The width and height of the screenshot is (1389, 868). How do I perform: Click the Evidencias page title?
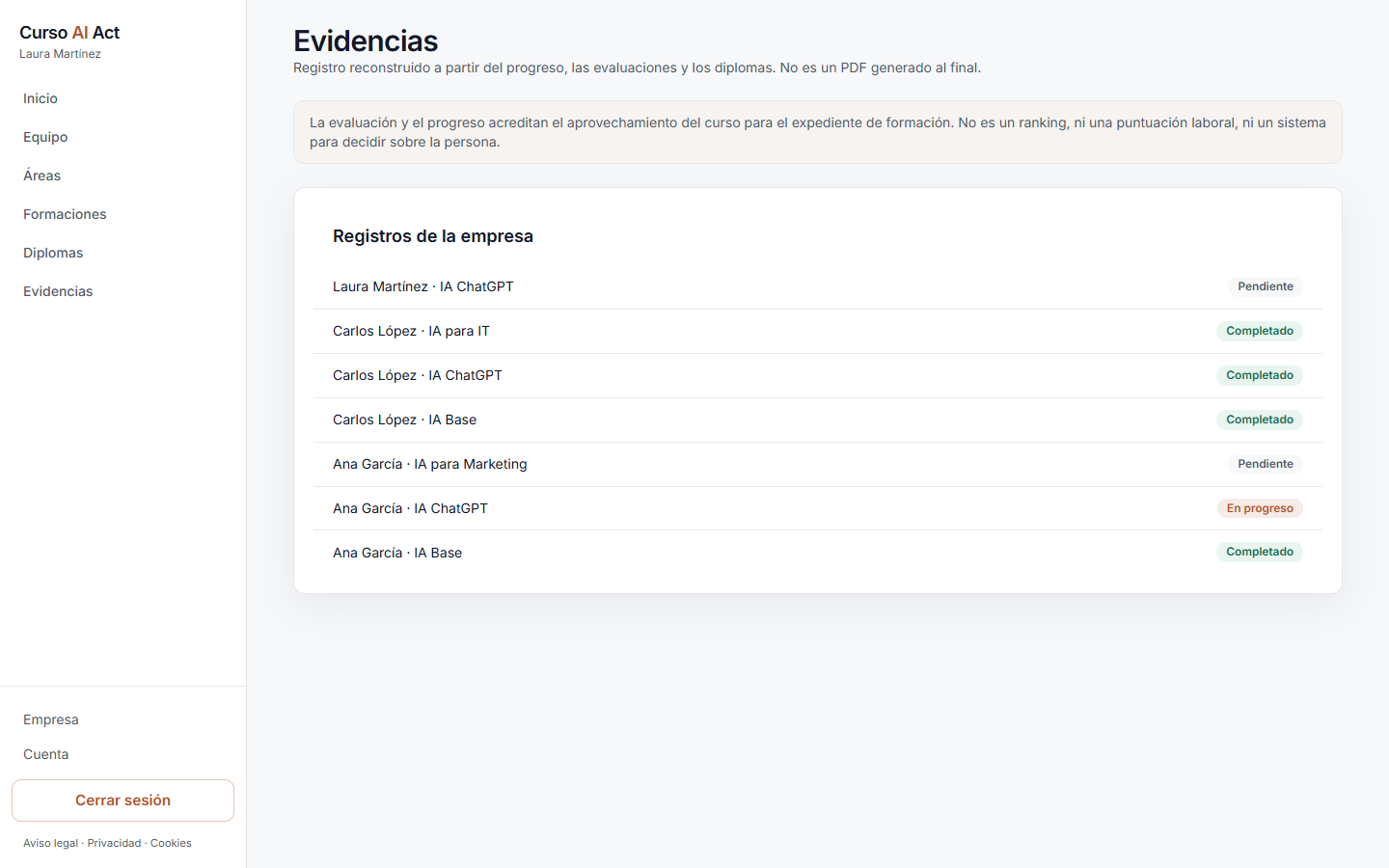click(x=366, y=41)
